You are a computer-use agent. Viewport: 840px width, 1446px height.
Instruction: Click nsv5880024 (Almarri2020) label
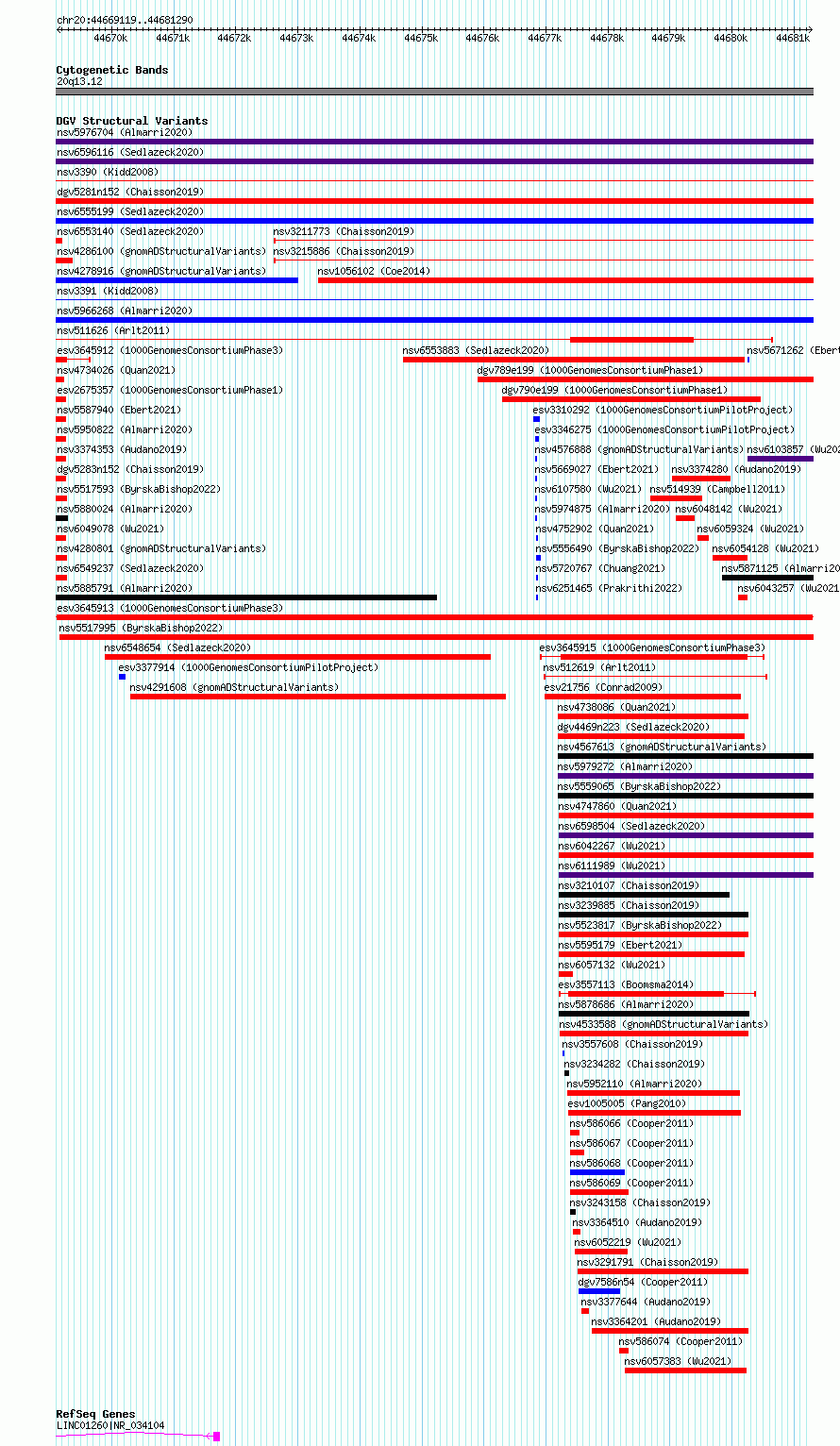(125, 509)
